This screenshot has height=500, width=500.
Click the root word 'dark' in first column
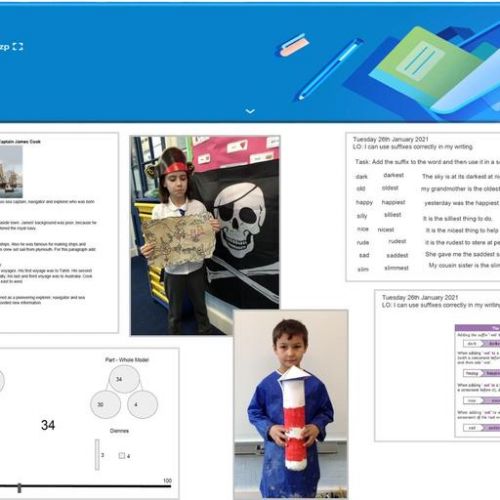pos(362,177)
